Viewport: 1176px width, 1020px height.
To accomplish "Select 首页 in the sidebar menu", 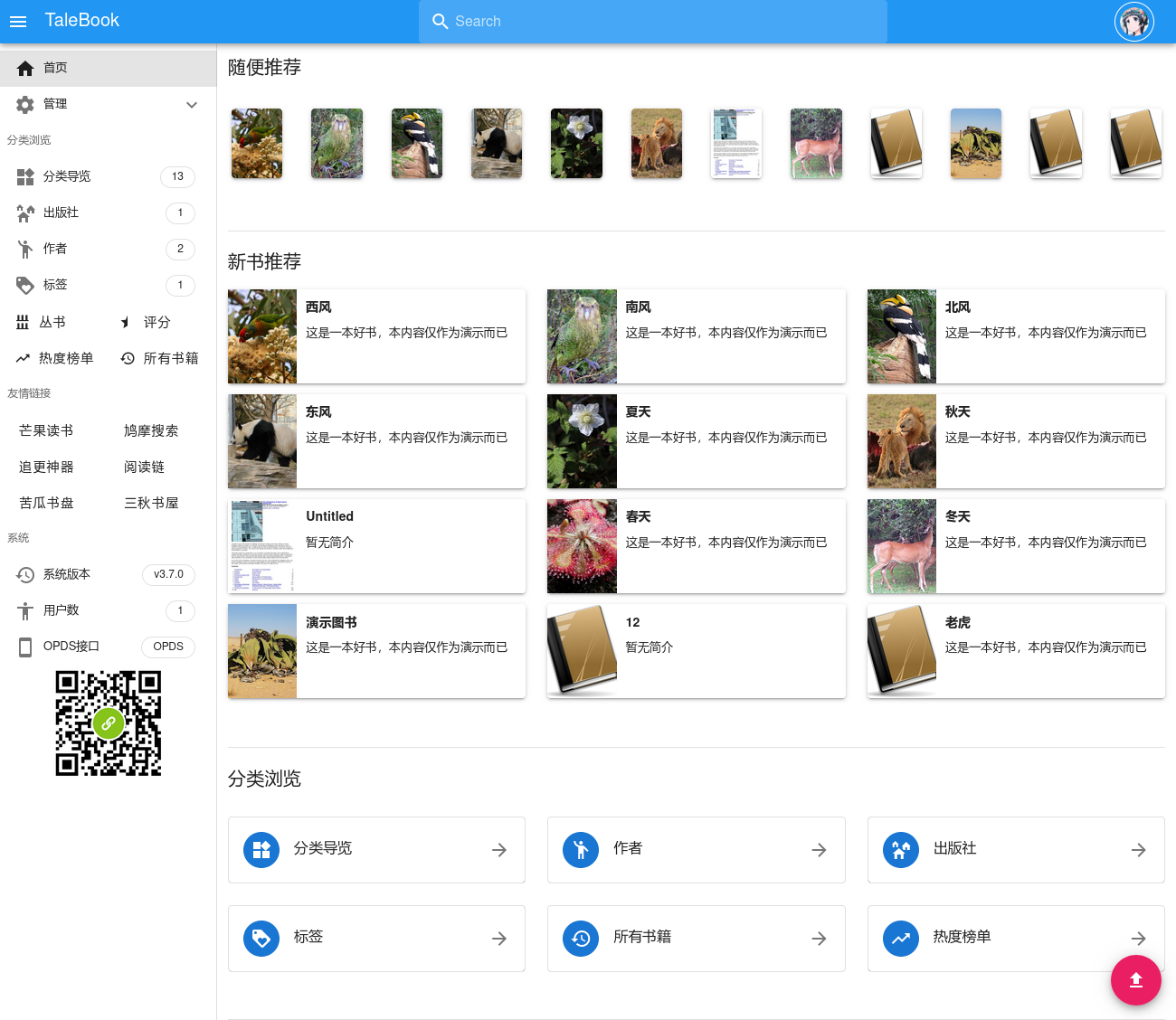I will tap(55, 67).
